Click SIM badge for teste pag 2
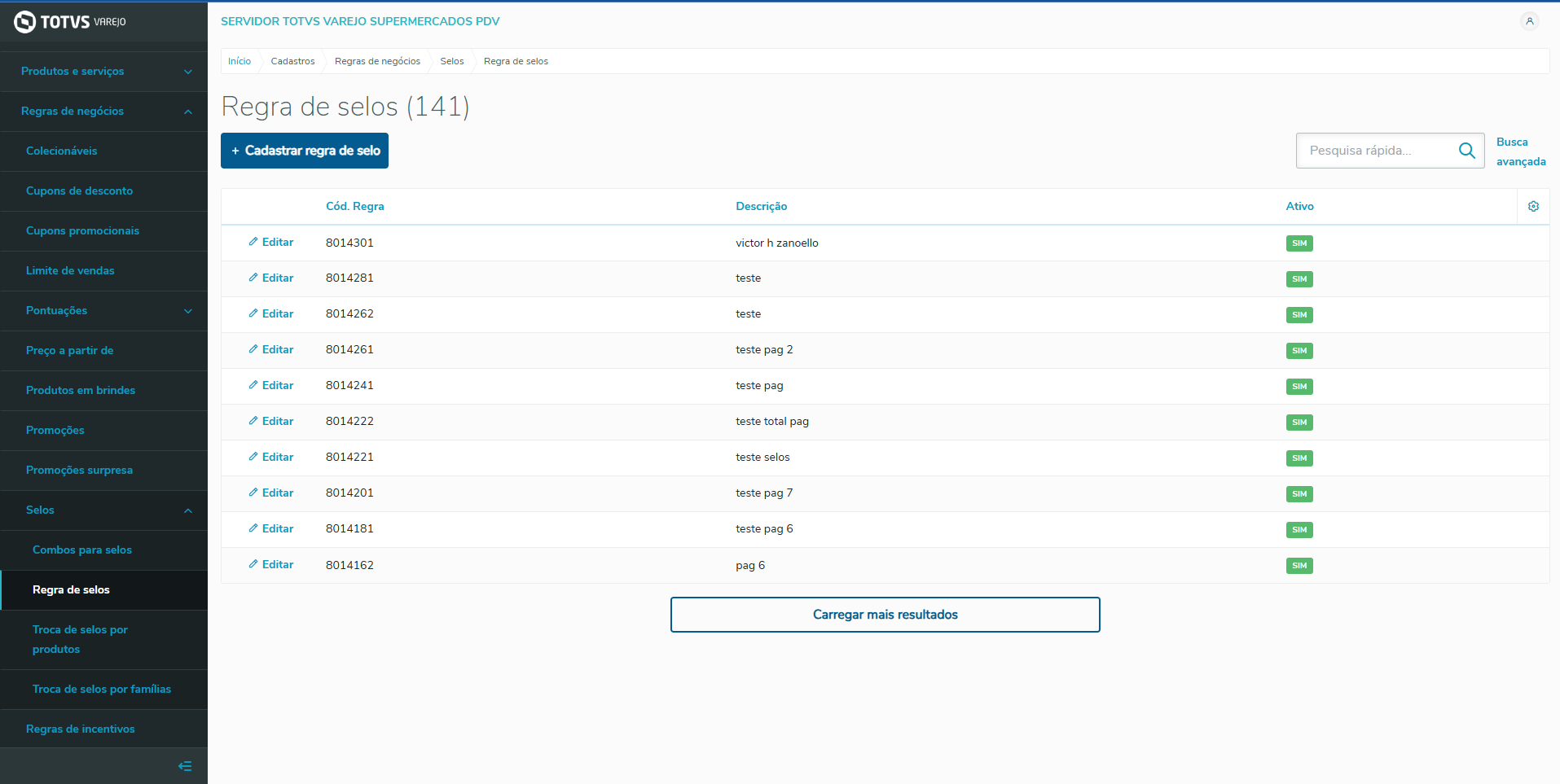The height and width of the screenshot is (784, 1560). click(x=1299, y=351)
